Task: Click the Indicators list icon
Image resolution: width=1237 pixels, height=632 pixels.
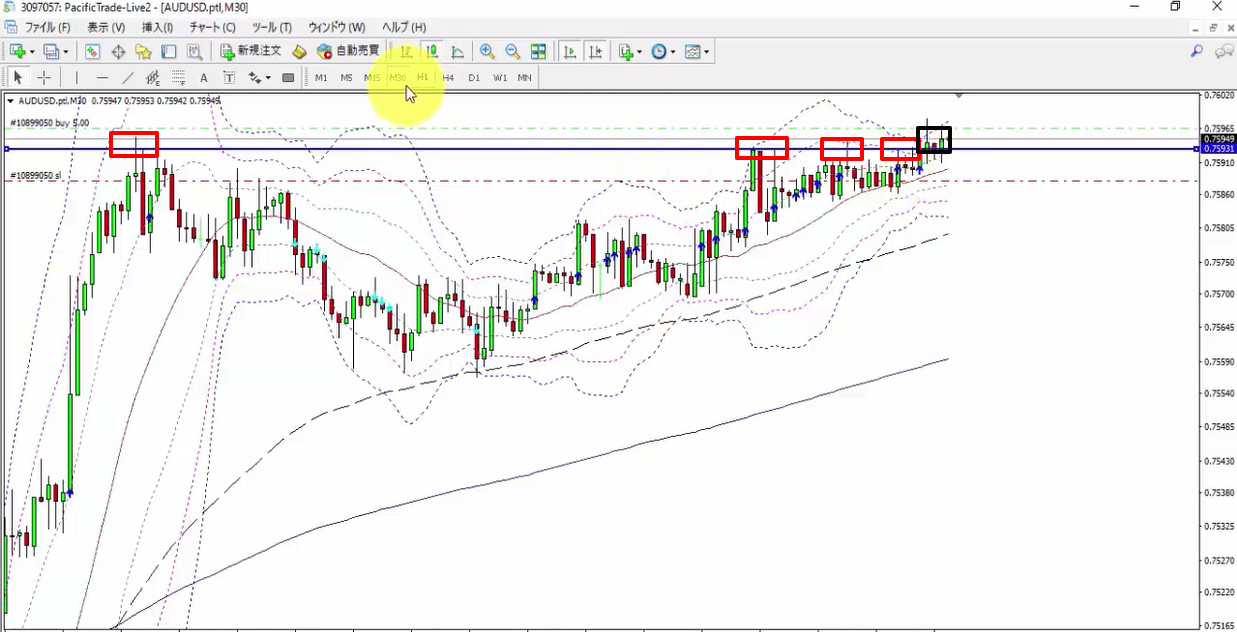Action: point(626,51)
